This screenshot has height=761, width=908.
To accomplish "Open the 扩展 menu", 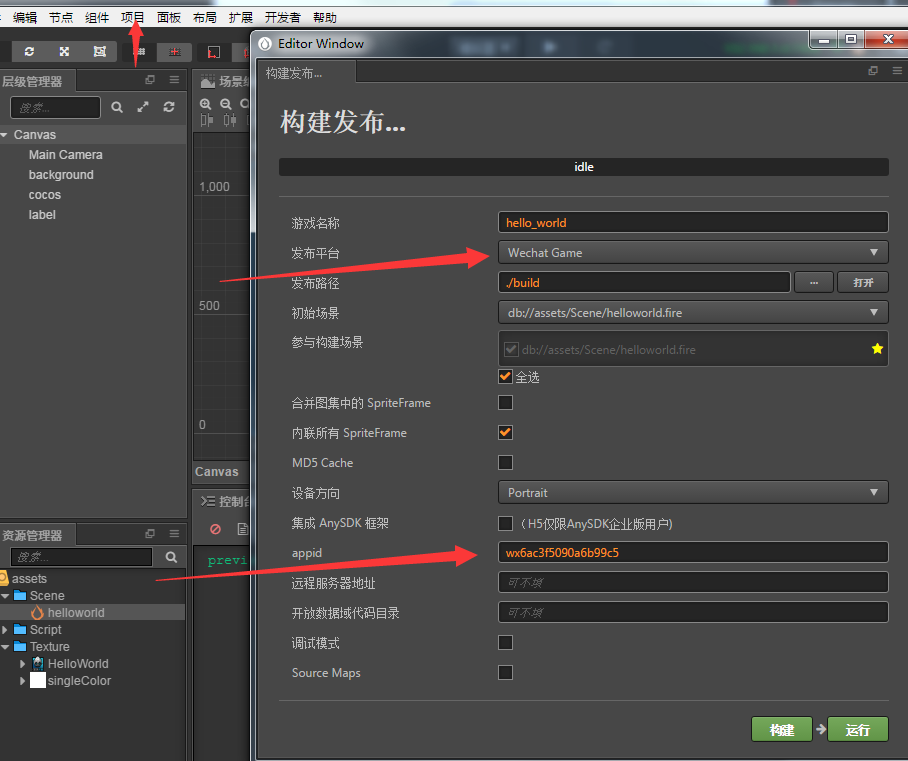I will (x=240, y=18).
